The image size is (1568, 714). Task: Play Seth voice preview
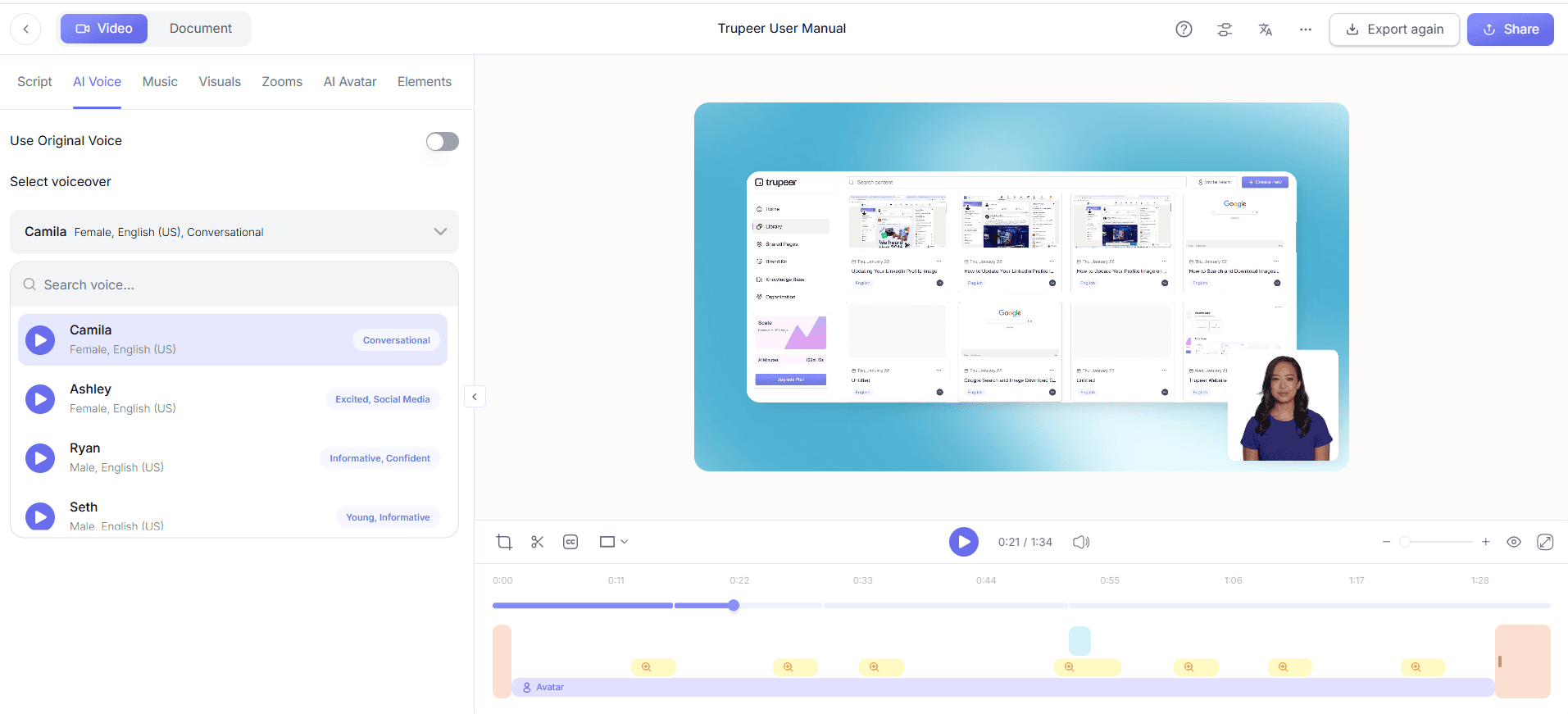click(x=40, y=516)
